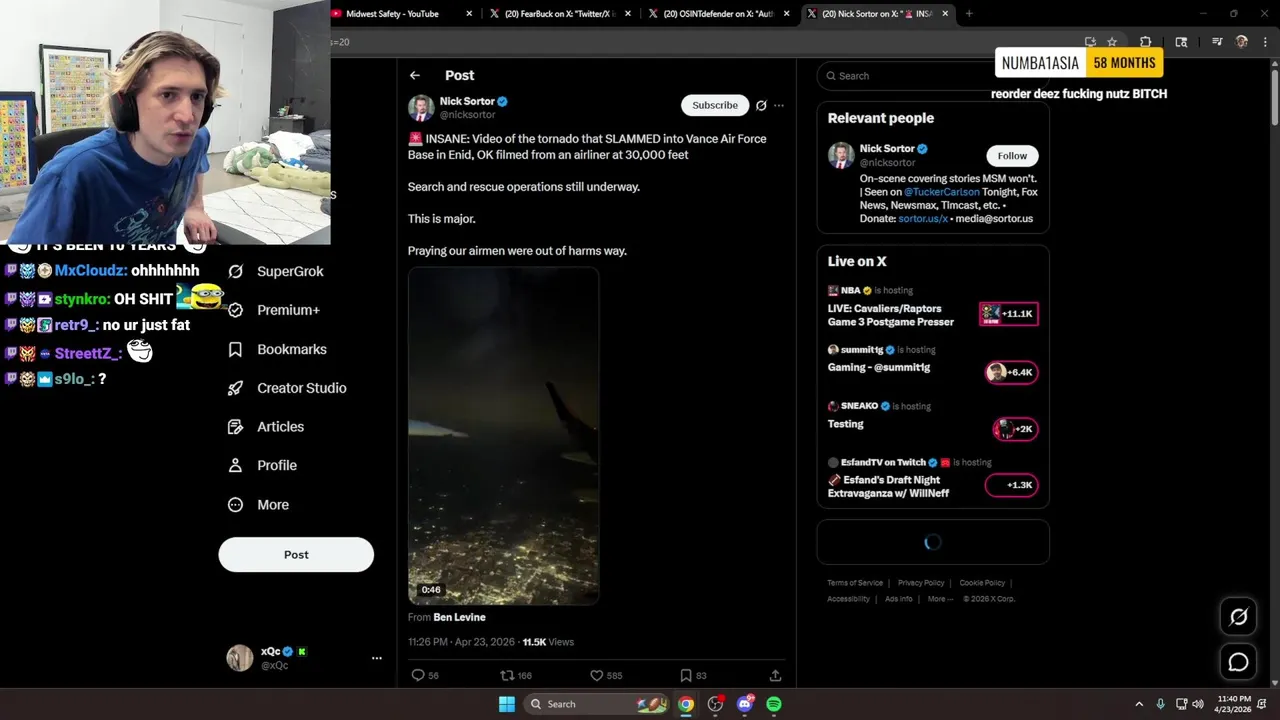
Task: Show hidden system tray icons
Action: [1139, 704]
